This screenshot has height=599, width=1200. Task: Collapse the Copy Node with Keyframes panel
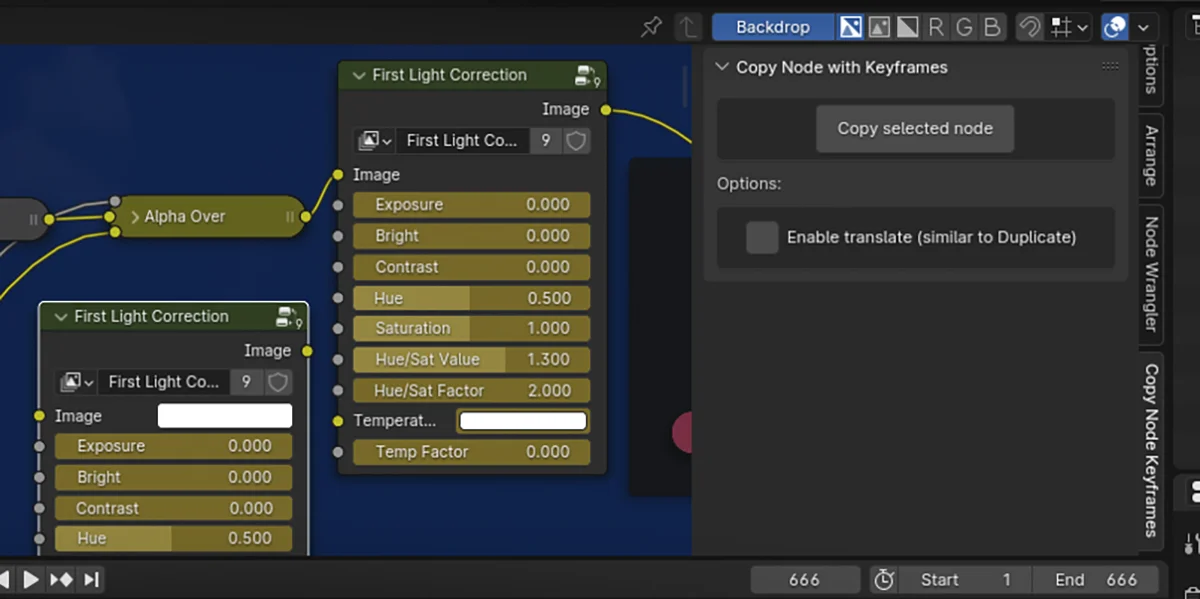click(x=722, y=67)
